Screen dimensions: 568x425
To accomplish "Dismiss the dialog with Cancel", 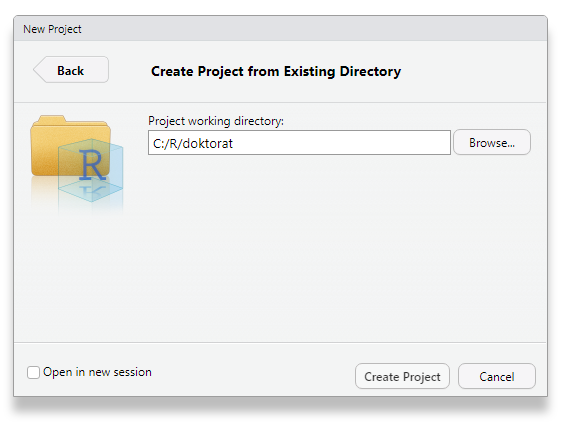I will click(497, 376).
